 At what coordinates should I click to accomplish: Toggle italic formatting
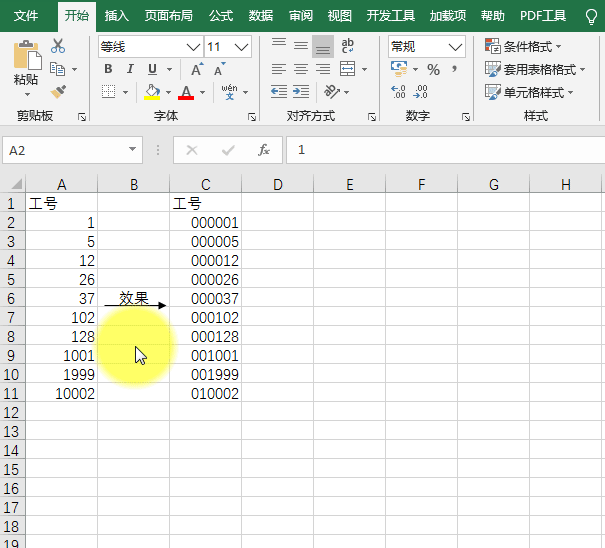click(130, 70)
